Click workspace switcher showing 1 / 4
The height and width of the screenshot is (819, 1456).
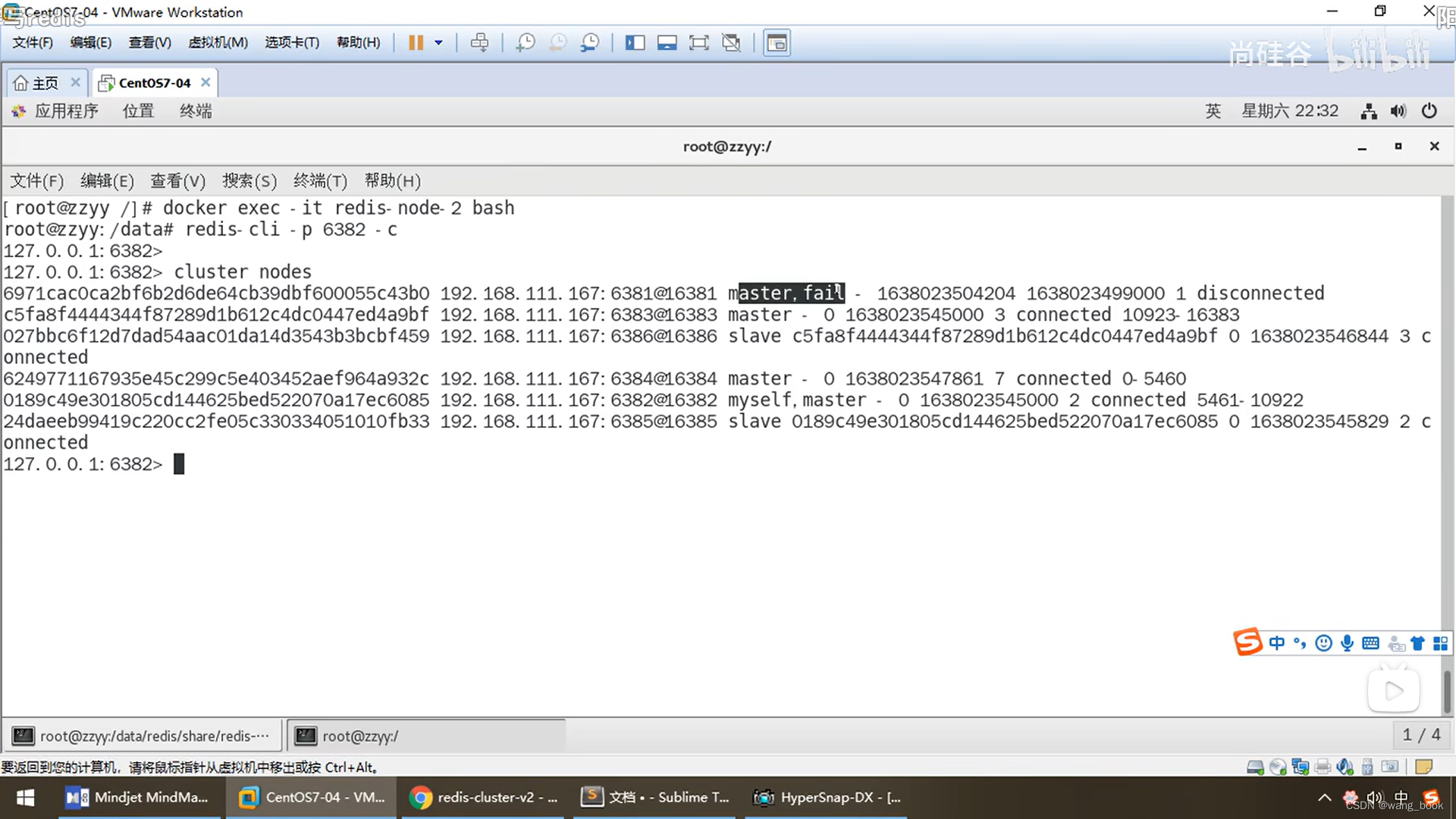click(x=1420, y=735)
